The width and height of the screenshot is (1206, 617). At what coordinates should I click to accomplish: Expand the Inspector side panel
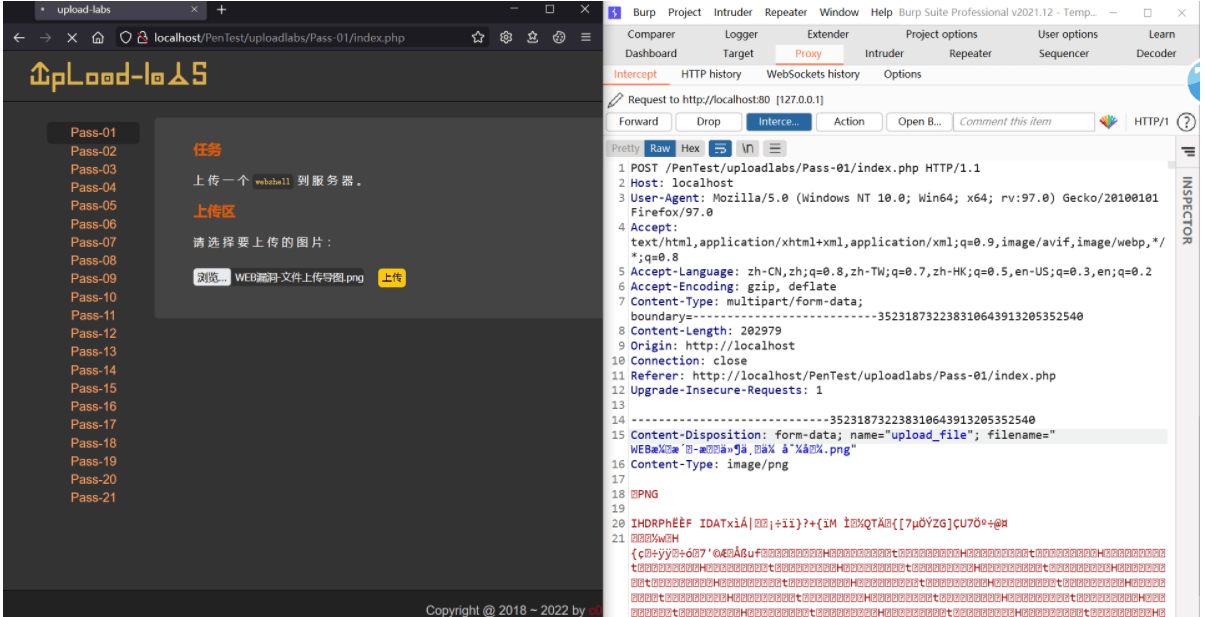(x=1187, y=210)
